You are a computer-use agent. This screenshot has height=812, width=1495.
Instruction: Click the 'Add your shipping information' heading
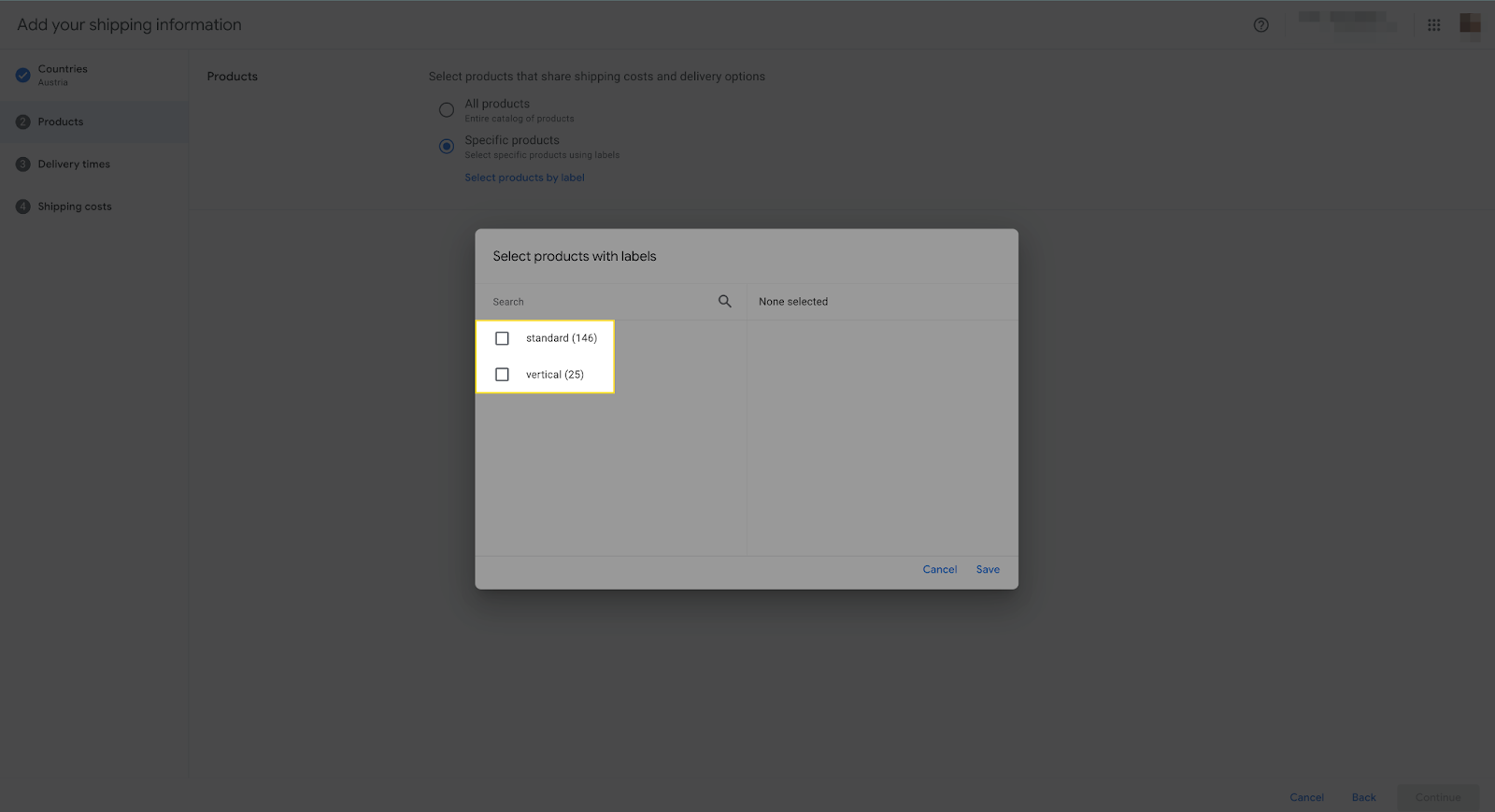(x=129, y=24)
